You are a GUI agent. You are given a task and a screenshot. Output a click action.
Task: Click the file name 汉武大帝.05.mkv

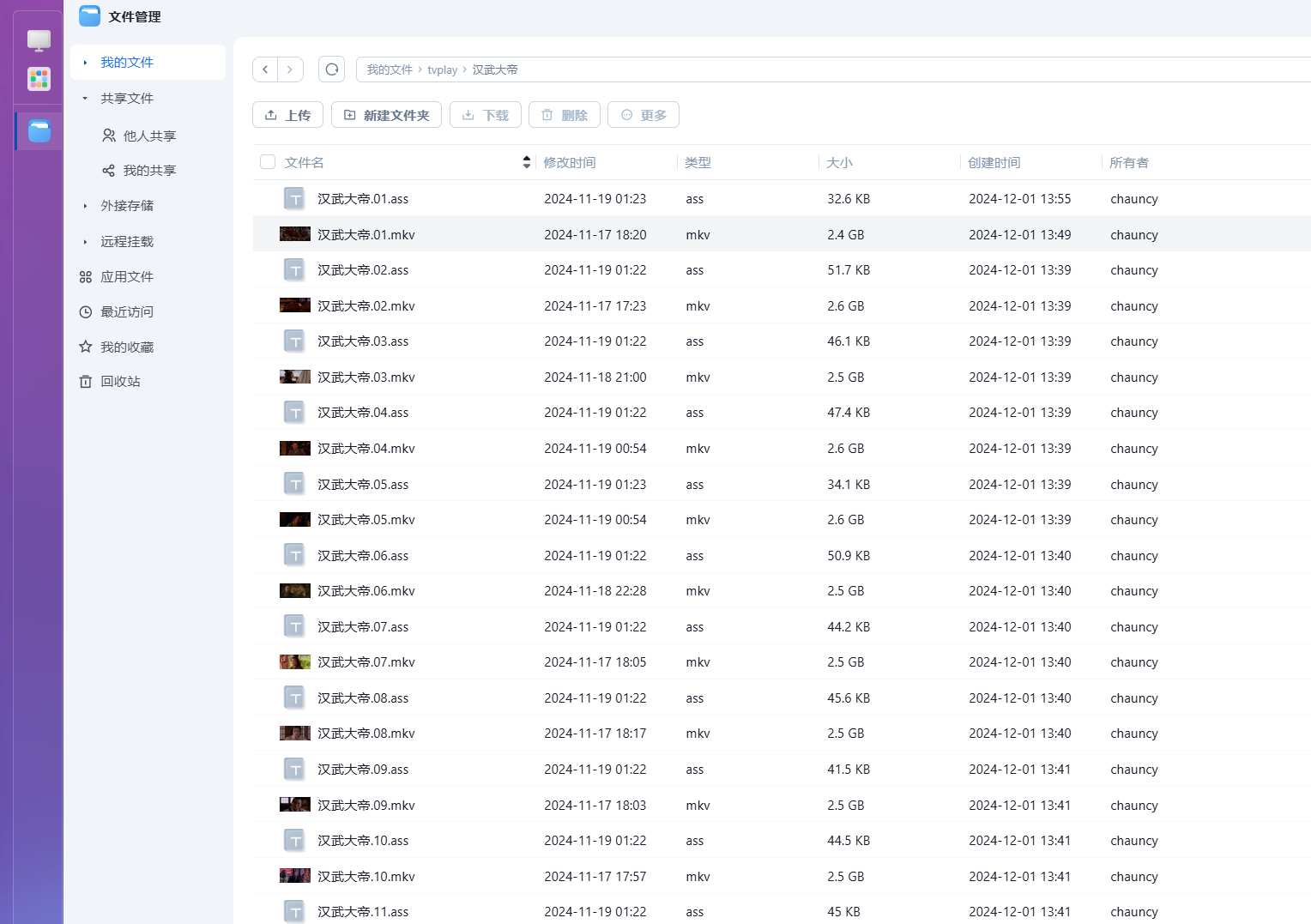pyautogui.click(x=366, y=520)
